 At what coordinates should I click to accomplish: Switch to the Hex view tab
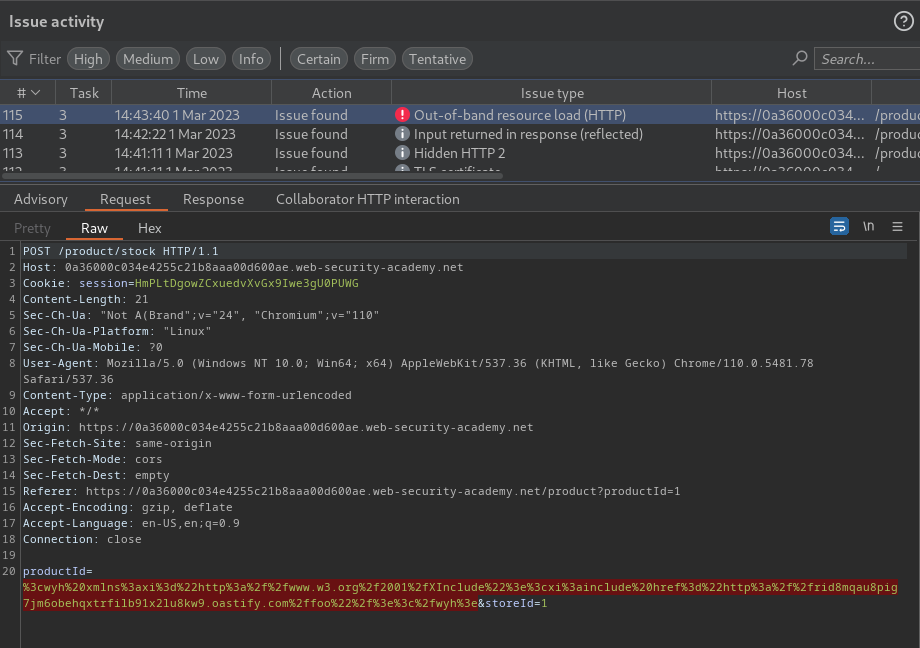pyautogui.click(x=150, y=228)
